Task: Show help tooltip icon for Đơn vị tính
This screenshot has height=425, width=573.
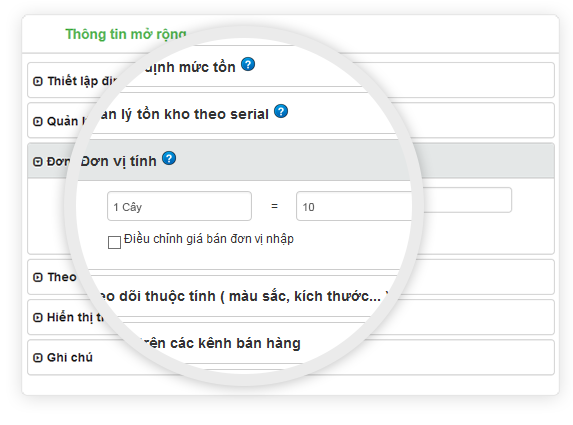Action: tap(169, 158)
